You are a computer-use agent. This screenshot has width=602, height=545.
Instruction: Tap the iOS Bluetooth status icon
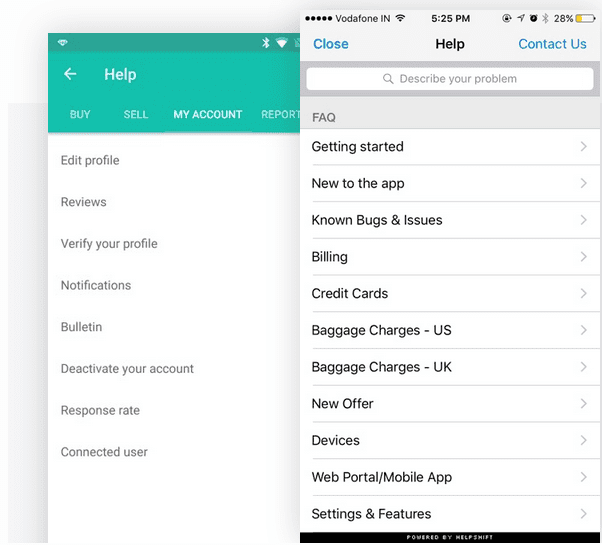click(x=545, y=18)
